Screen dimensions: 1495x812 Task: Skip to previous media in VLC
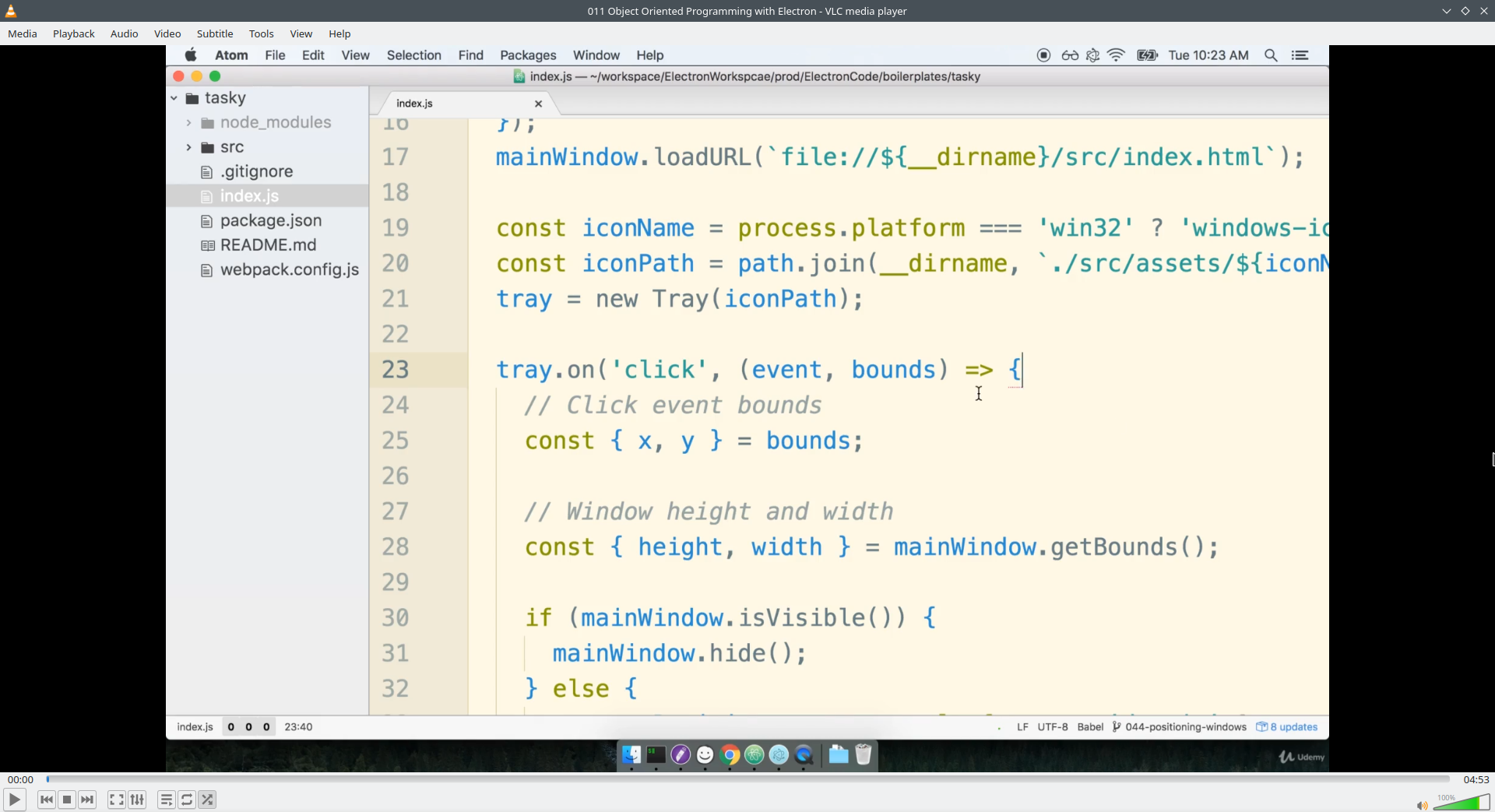(x=47, y=800)
